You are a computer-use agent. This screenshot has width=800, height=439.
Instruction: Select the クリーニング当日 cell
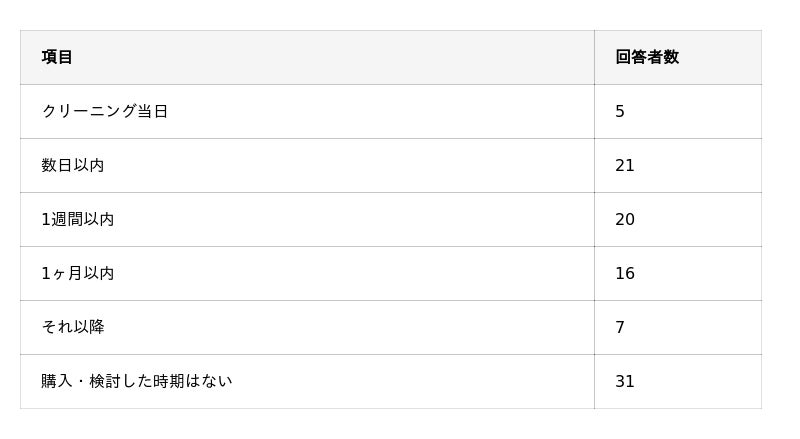[105, 111]
